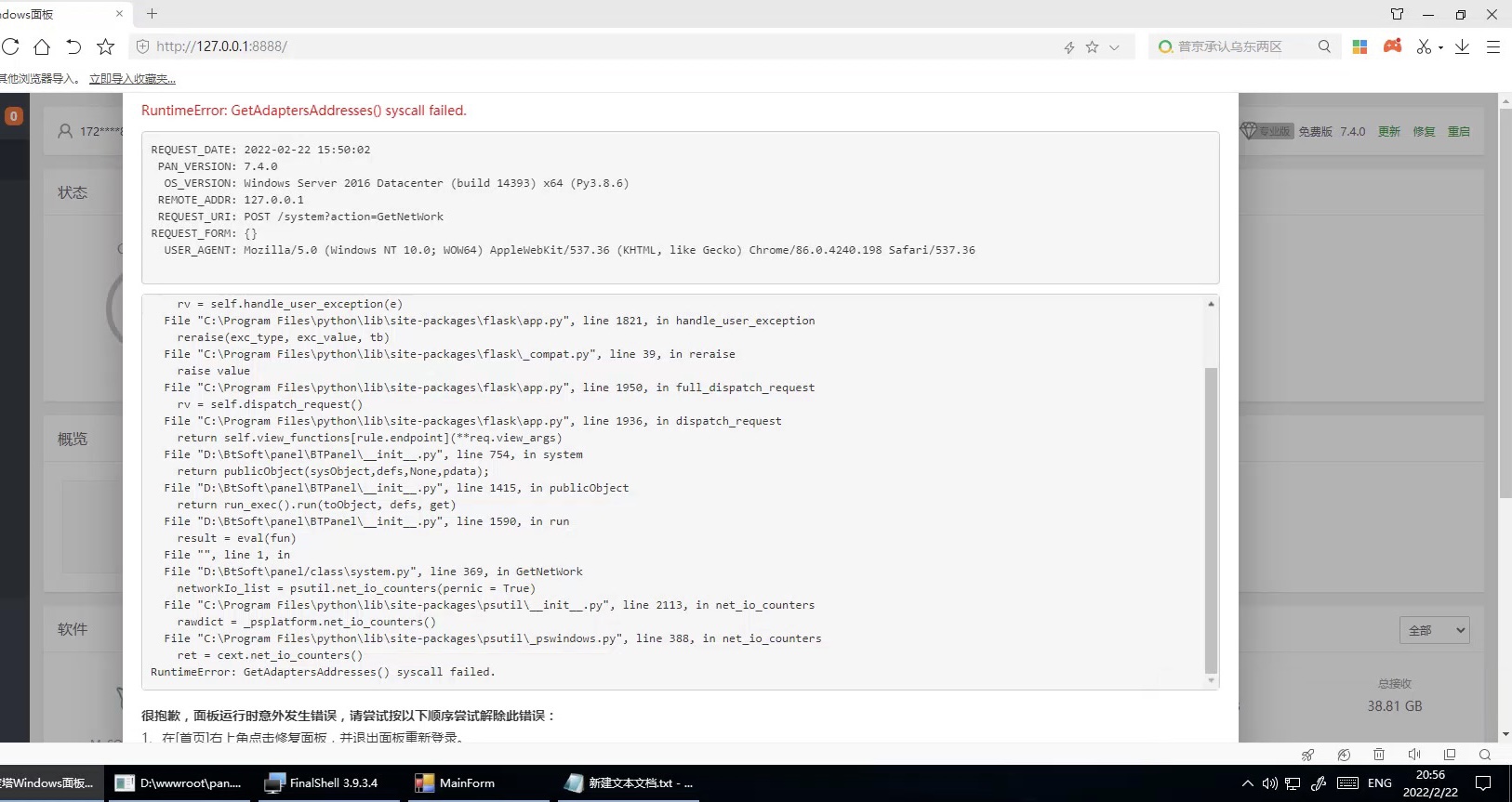Click the trash can icon in status bar
The width and height of the screenshot is (1512, 802).
coord(1379,755)
